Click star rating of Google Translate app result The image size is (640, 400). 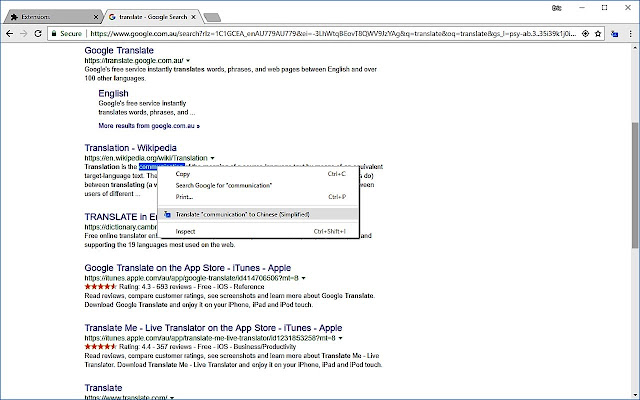[x=100, y=287]
